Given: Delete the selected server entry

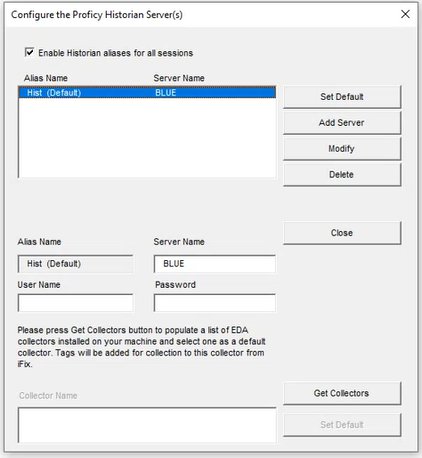Looking at the screenshot, I should click(342, 174).
